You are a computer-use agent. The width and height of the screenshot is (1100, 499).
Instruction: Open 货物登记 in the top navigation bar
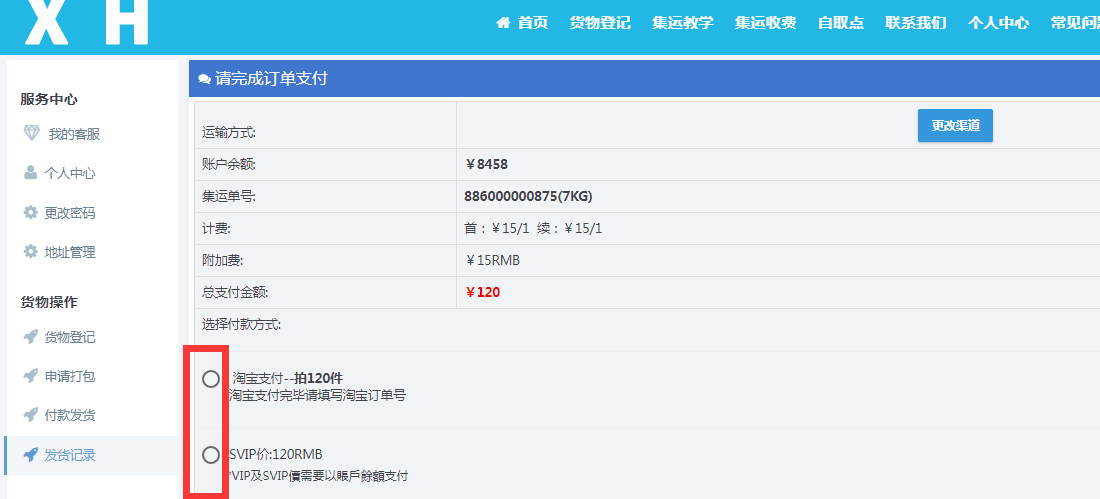click(600, 23)
